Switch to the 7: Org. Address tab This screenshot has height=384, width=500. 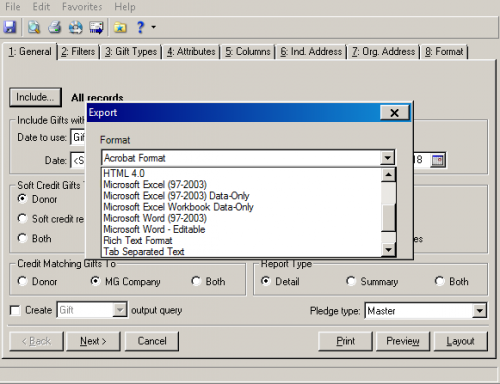click(x=383, y=52)
